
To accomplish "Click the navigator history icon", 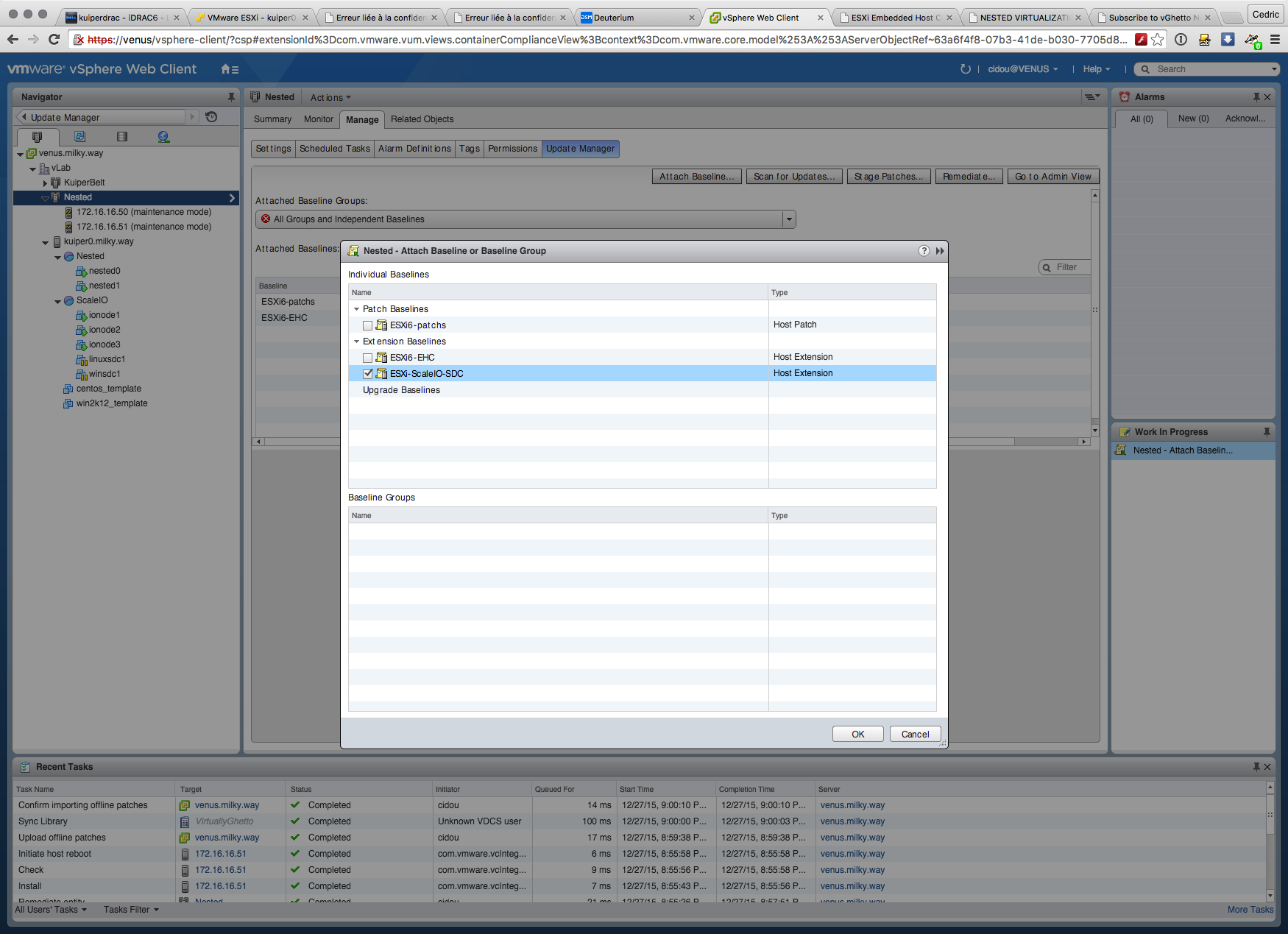I will click(x=212, y=117).
